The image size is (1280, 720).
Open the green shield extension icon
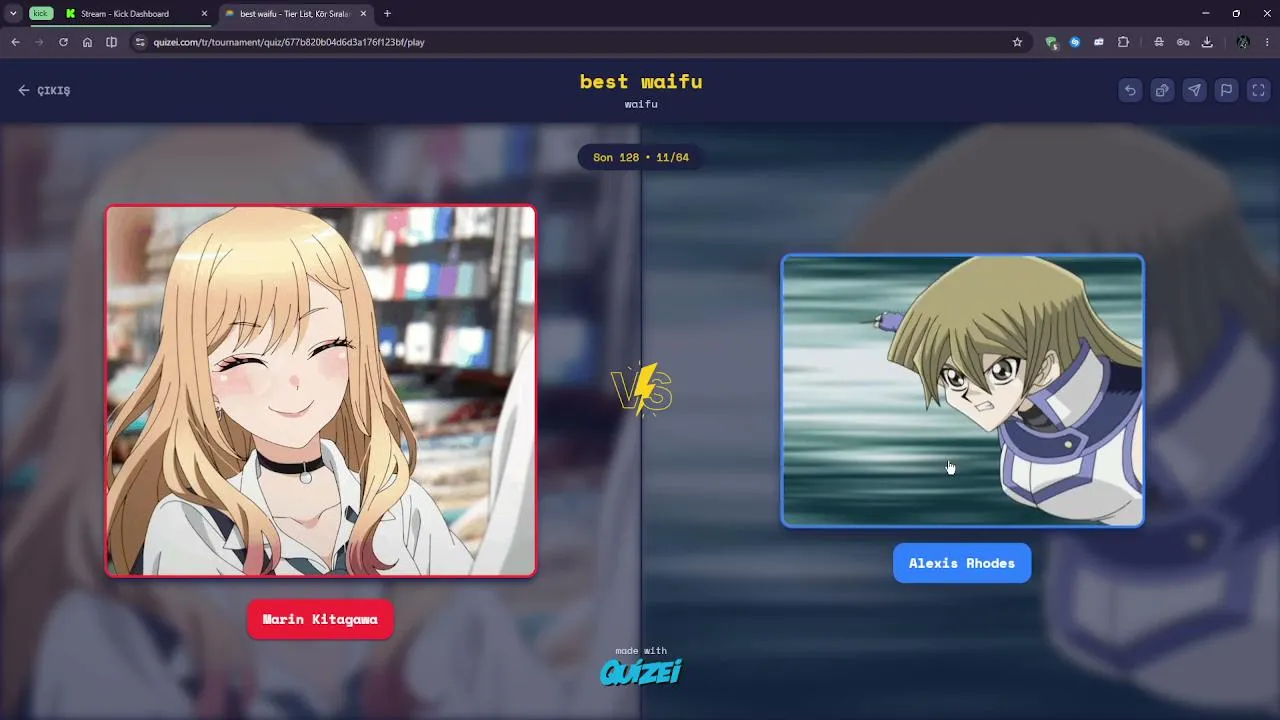point(1051,42)
